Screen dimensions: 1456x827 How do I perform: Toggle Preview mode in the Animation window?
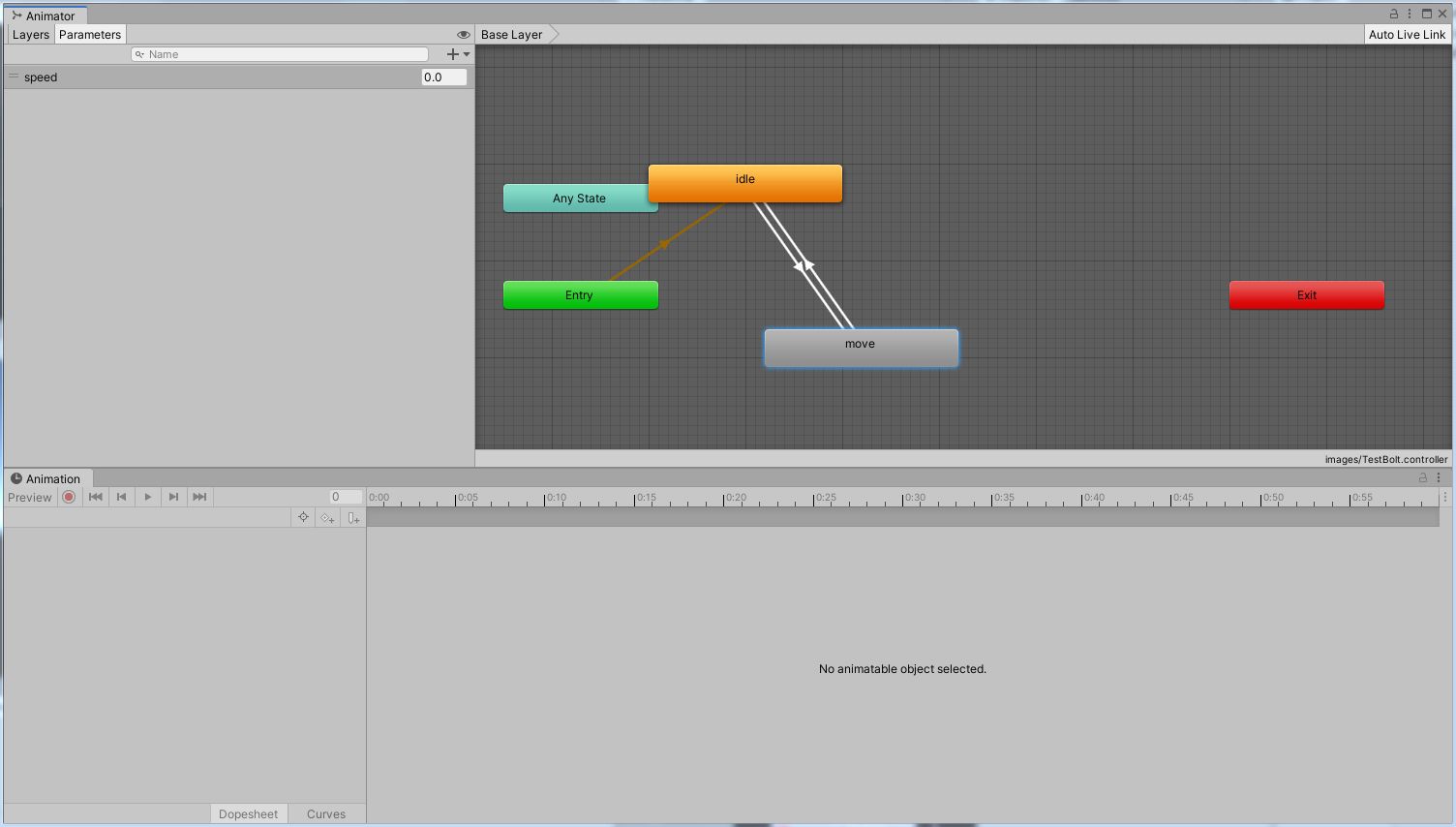[x=29, y=497]
